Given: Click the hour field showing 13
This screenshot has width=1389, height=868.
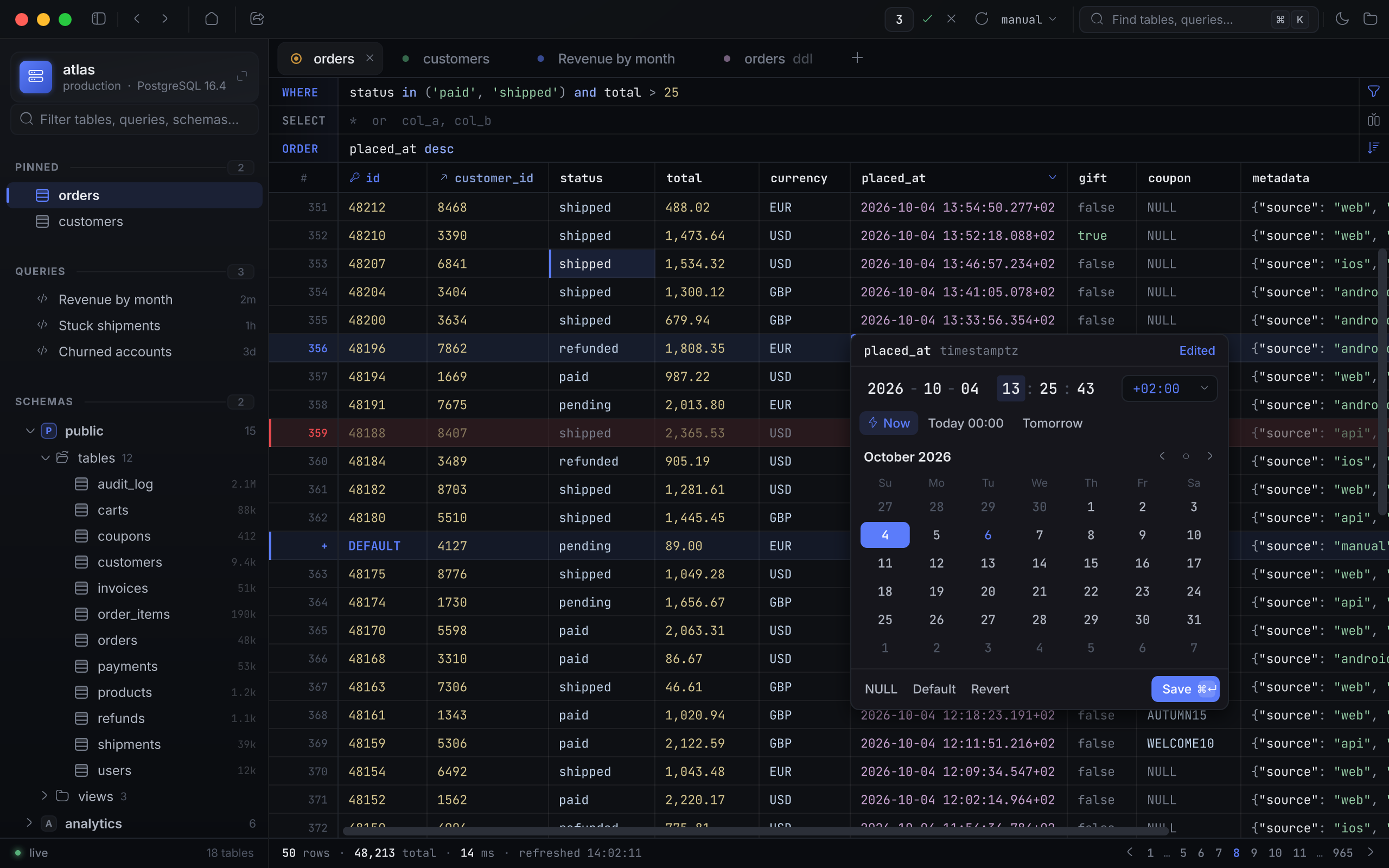Looking at the screenshot, I should coord(1010,388).
